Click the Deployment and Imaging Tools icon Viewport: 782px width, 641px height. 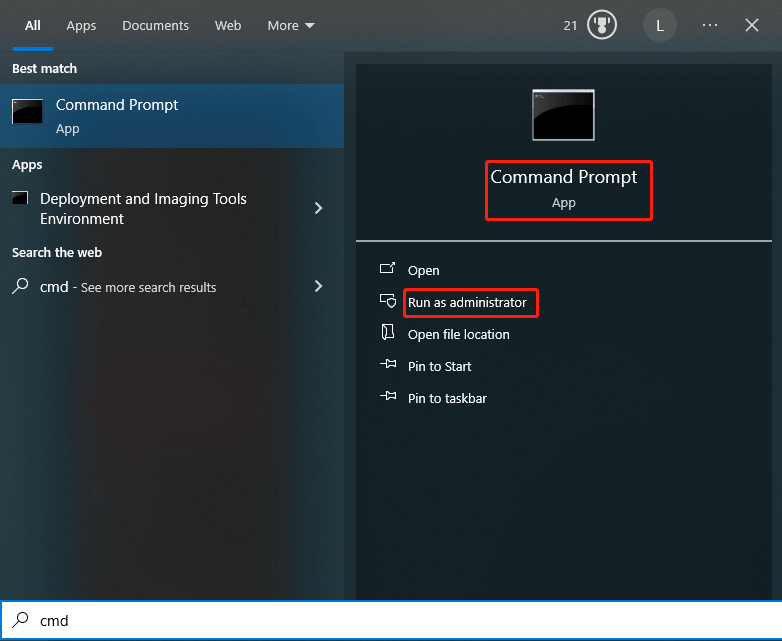[20, 198]
